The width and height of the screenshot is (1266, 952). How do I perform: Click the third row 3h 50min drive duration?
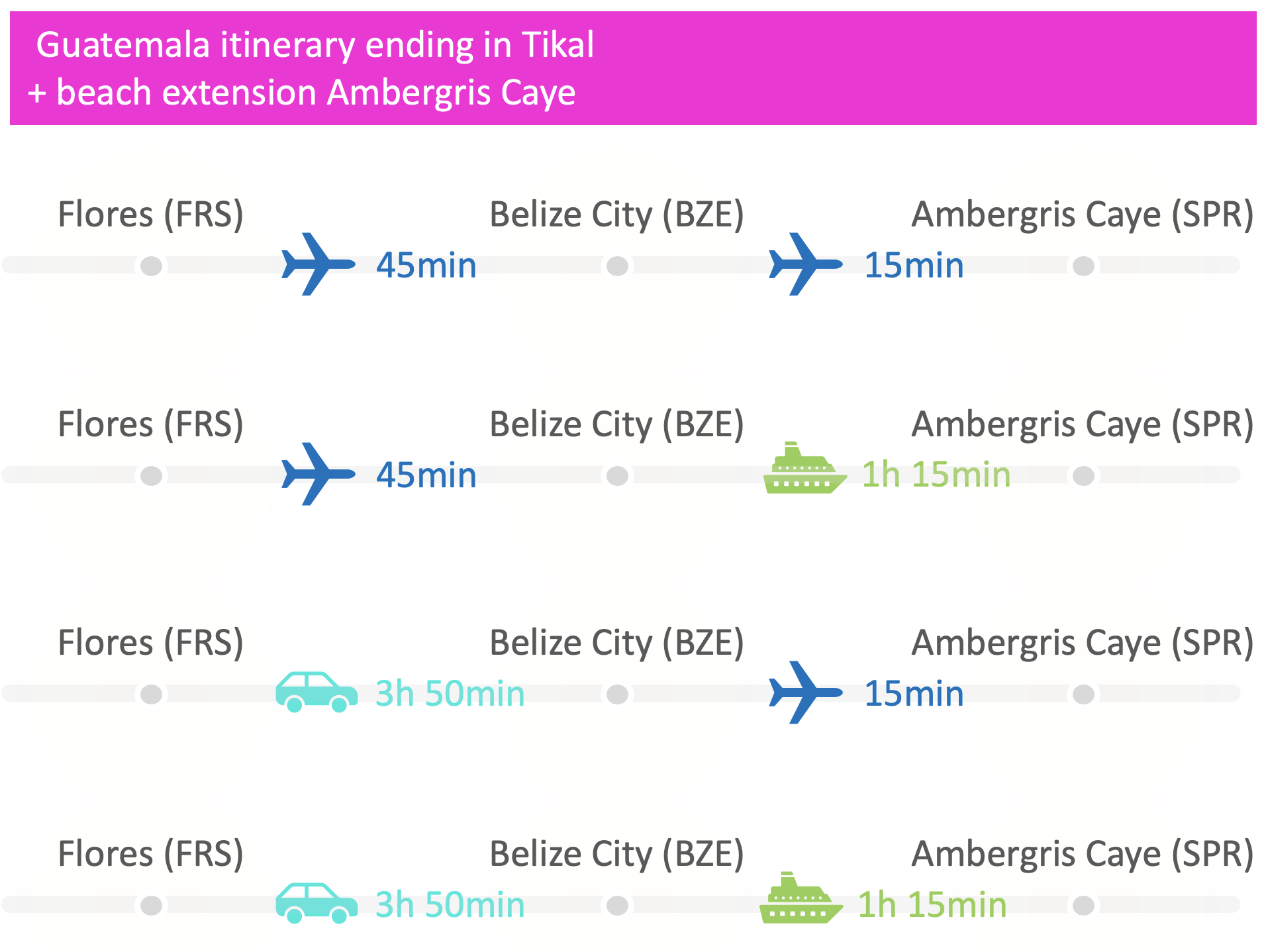pos(450,693)
